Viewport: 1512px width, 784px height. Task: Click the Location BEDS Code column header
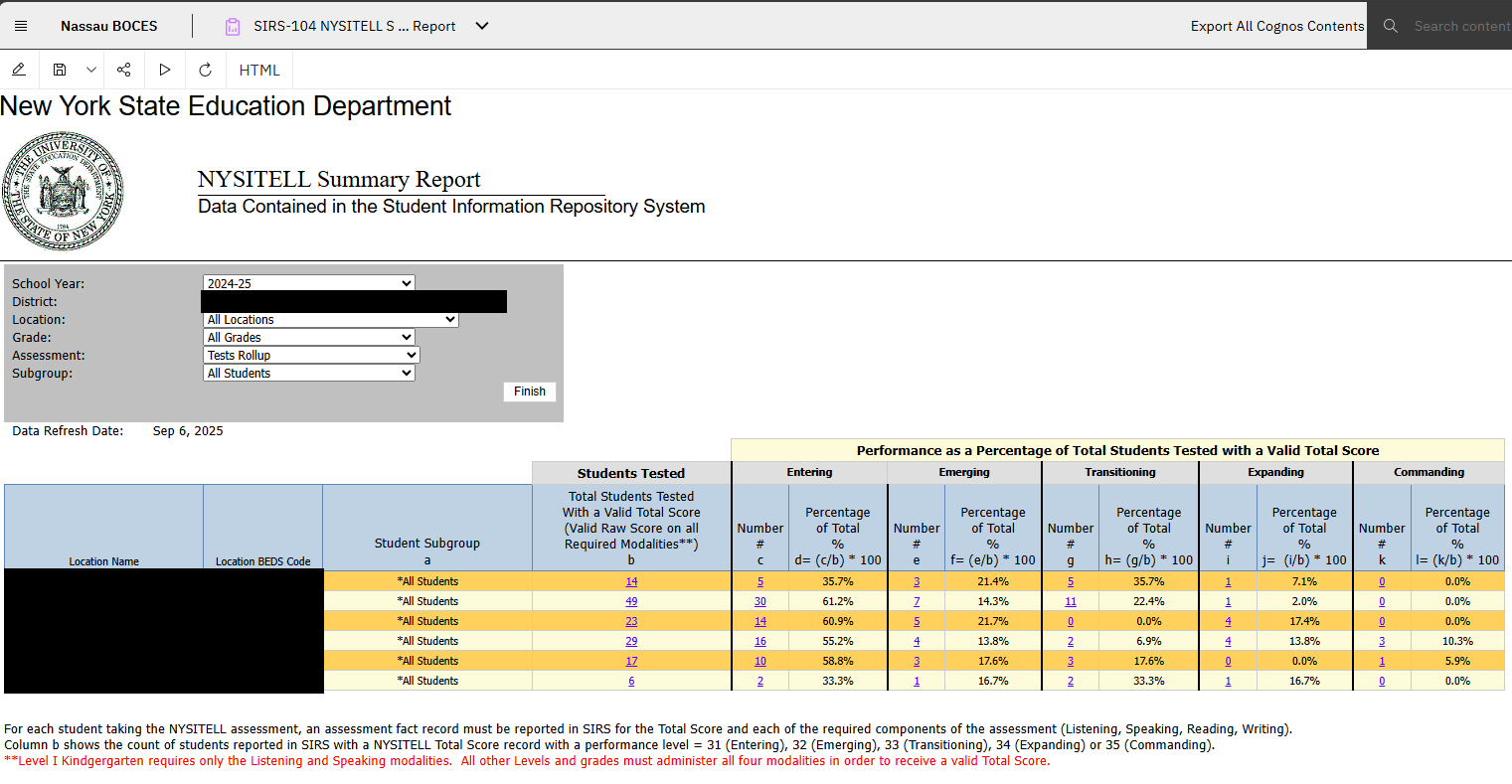(x=263, y=528)
